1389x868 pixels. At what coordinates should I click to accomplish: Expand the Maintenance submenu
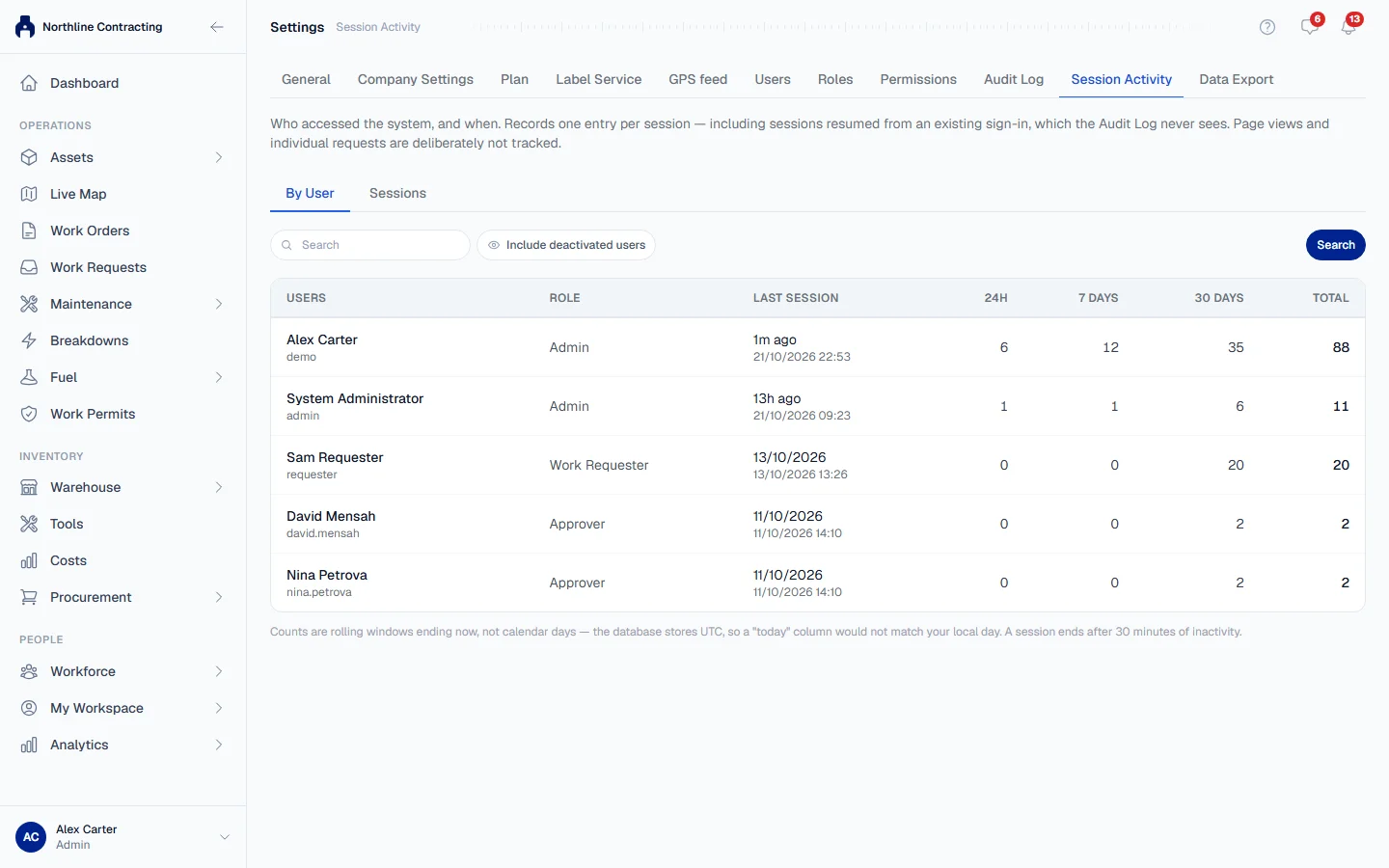click(x=219, y=304)
